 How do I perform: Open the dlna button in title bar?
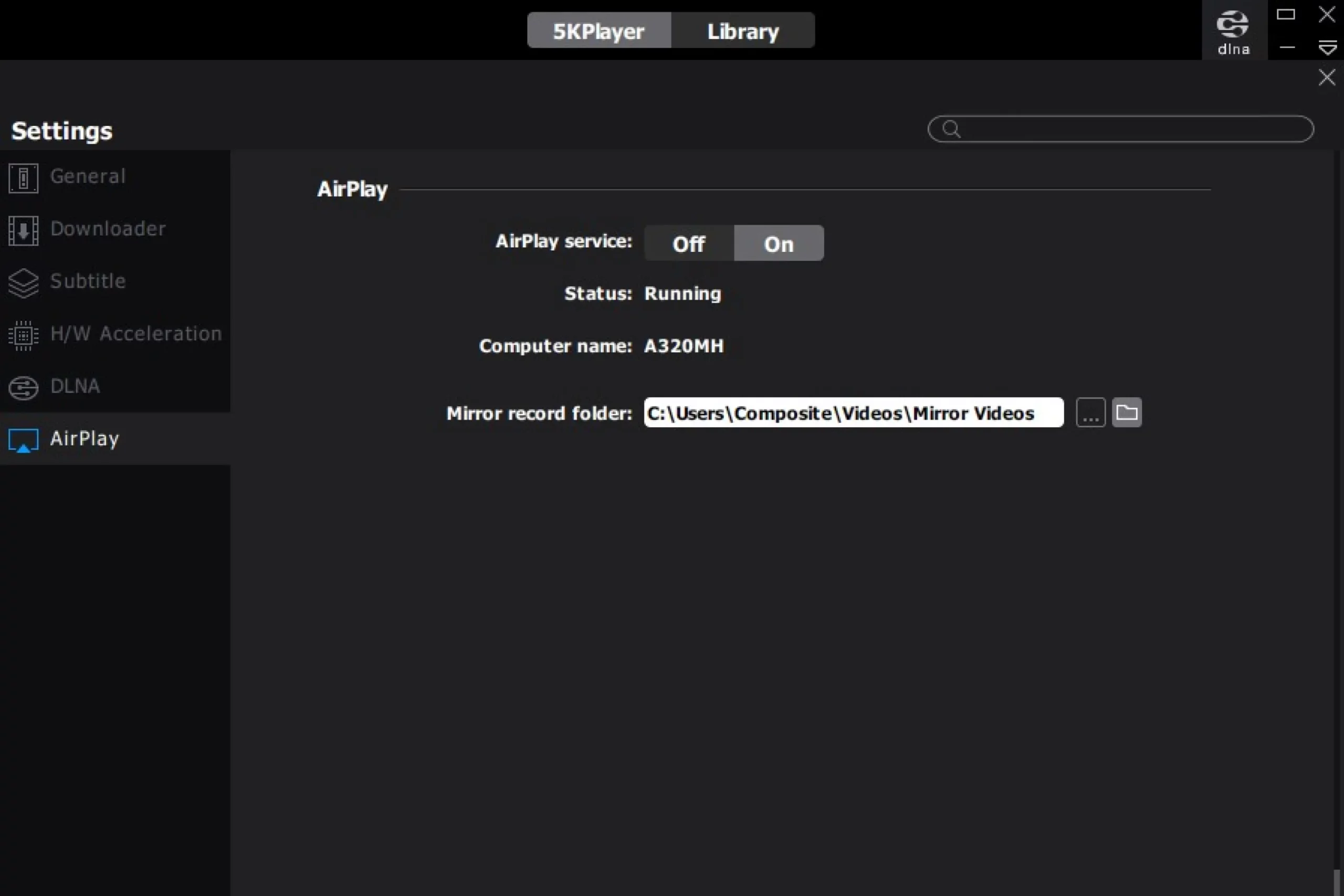click(1233, 31)
